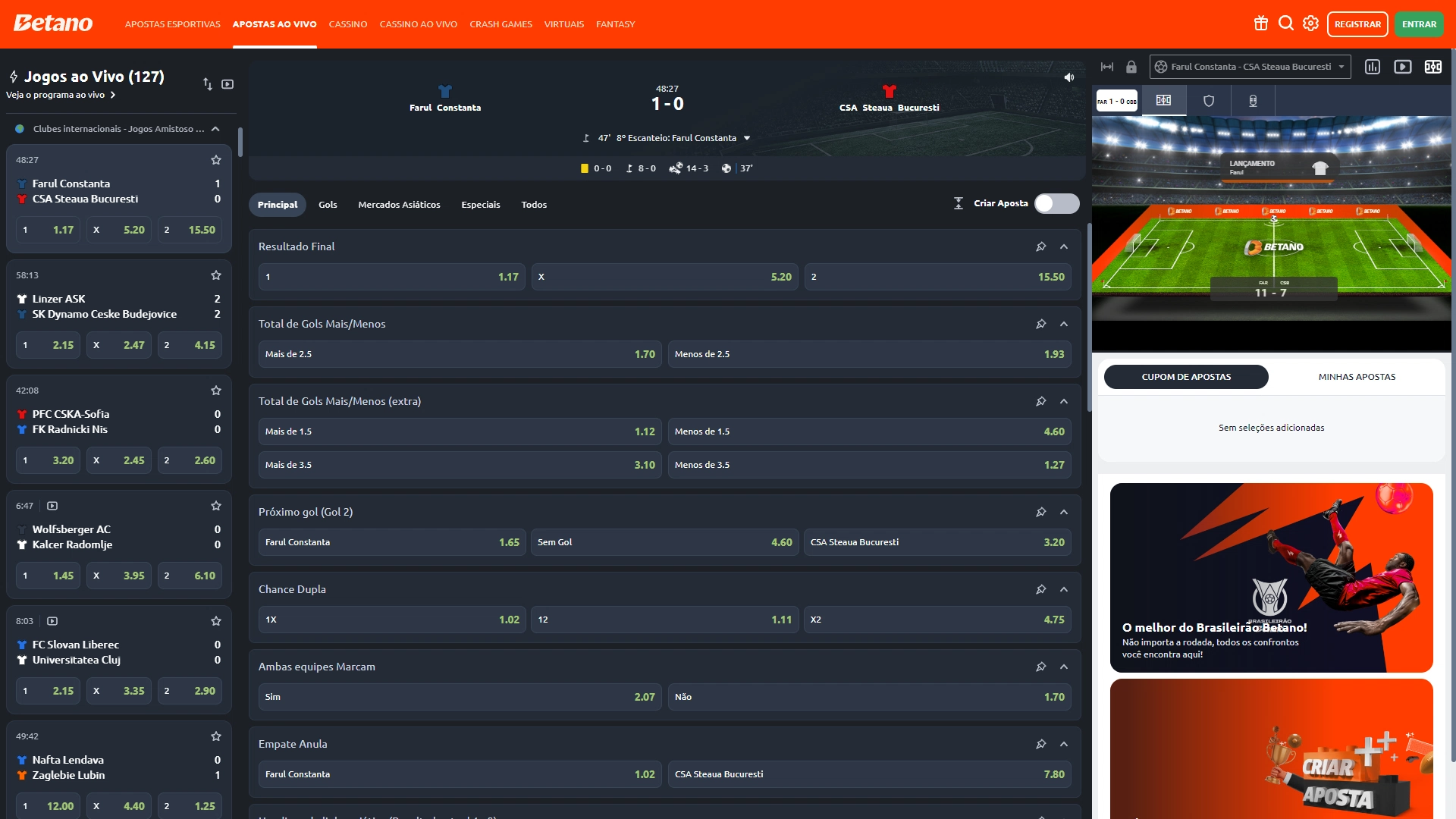The width and height of the screenshot is (1456, 819).
Task: Collapse the Empate Anula market
Action: click(1064, 744)
